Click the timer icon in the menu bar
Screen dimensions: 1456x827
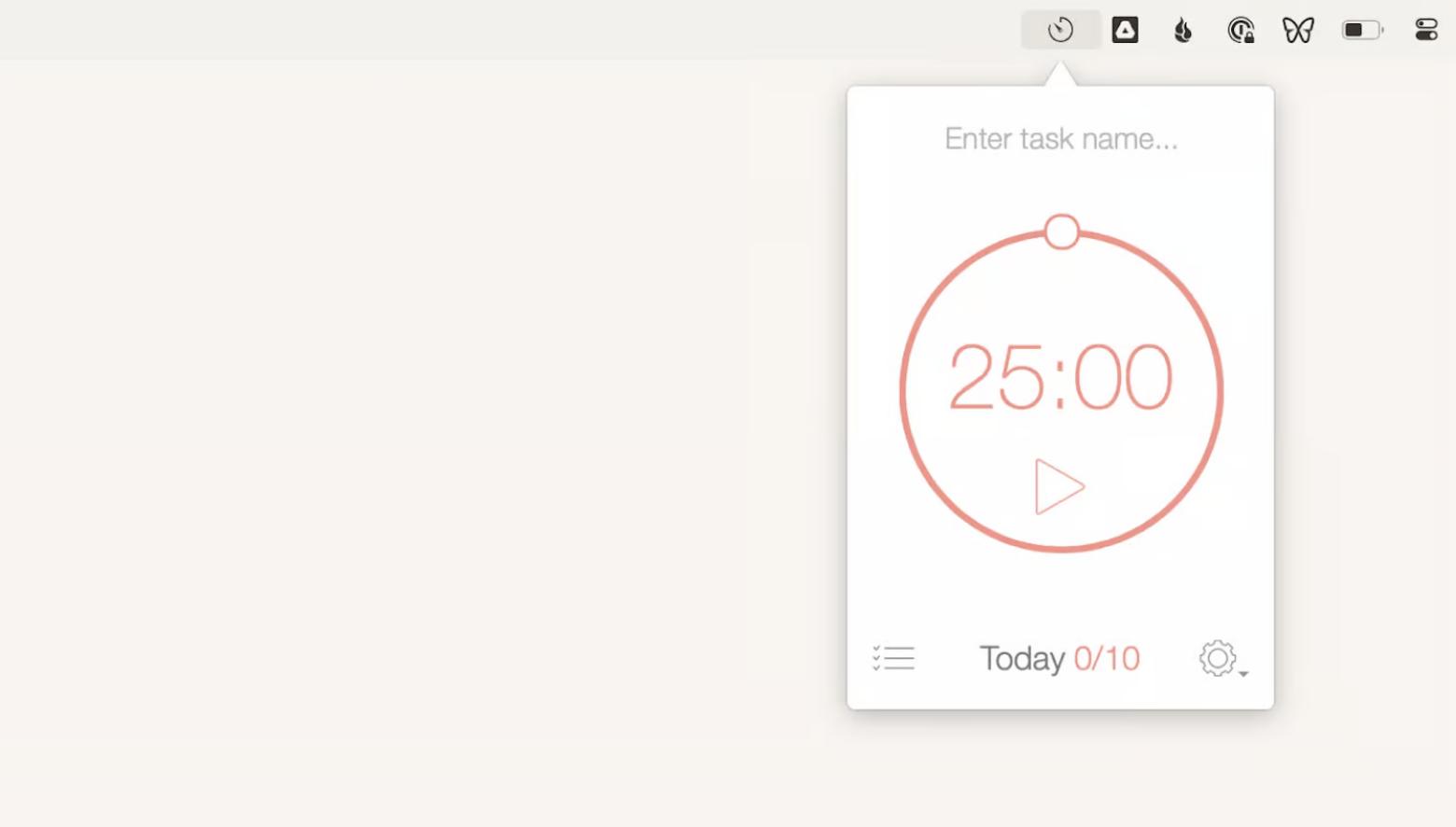coord(1060,30)
